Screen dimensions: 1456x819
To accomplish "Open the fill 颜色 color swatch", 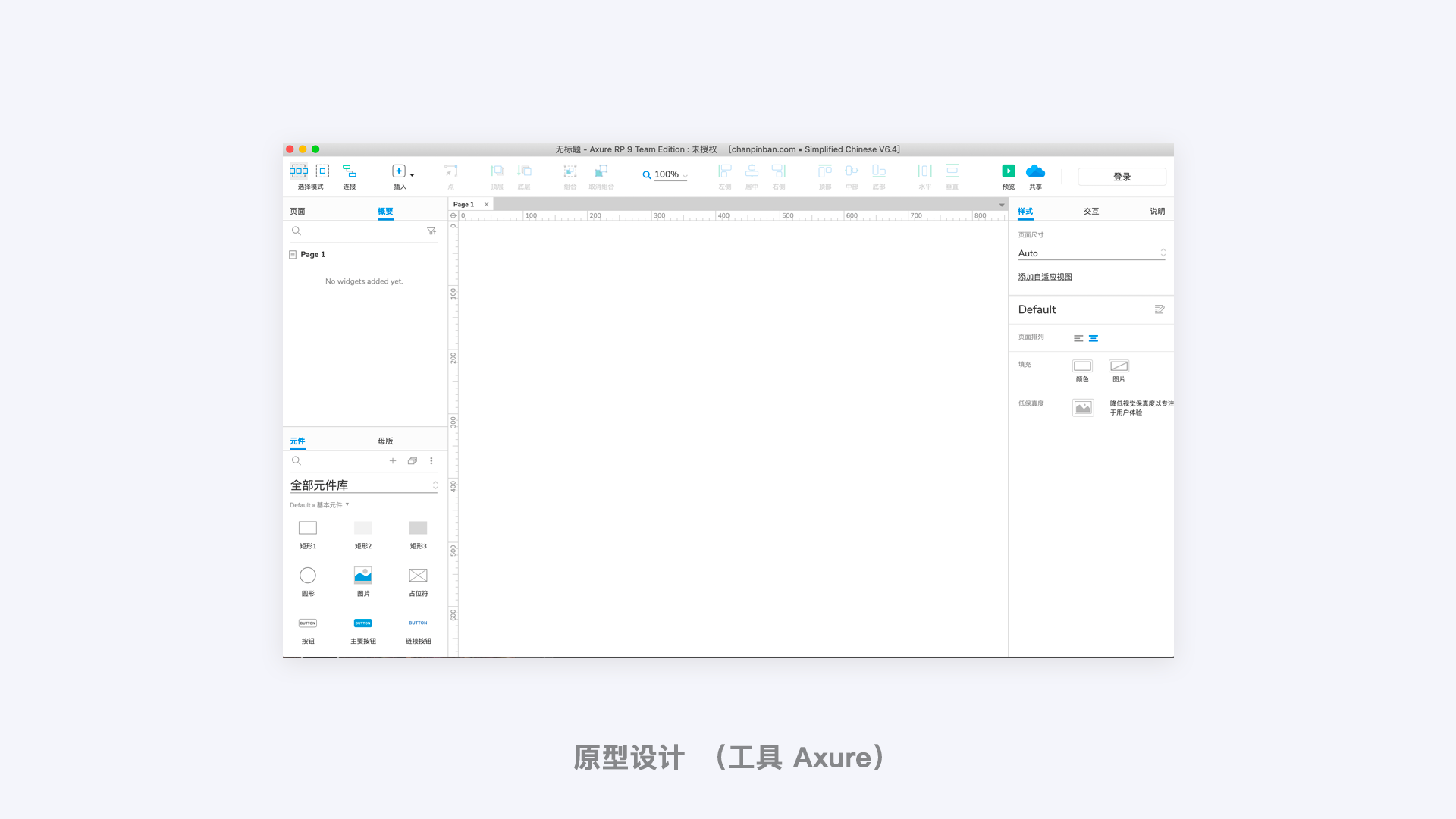I will (x=1082, y=366).
